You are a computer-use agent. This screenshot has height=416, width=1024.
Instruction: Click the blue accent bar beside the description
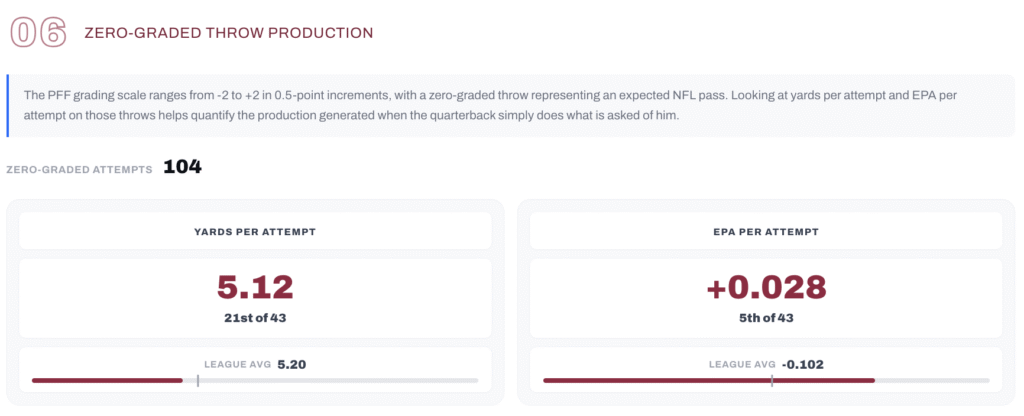pos(8,105)
